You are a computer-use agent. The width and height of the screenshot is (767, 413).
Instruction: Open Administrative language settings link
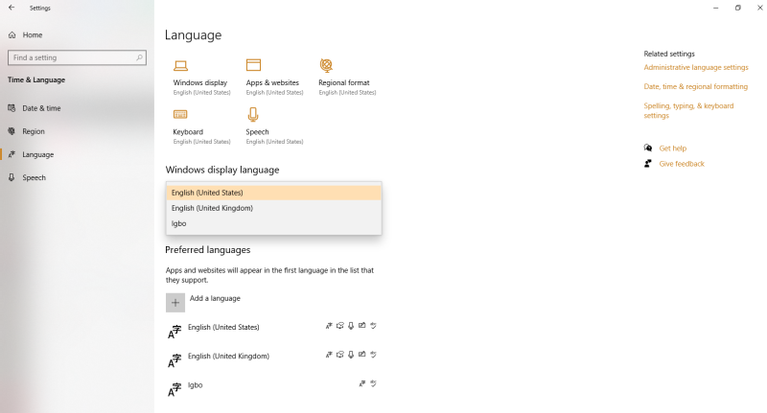[696, 68]
